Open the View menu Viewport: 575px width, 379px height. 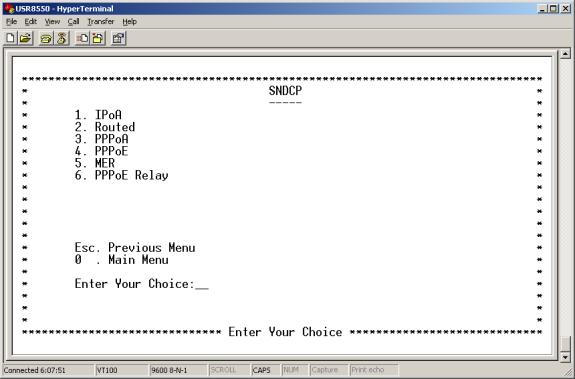[x=52, y=22]
